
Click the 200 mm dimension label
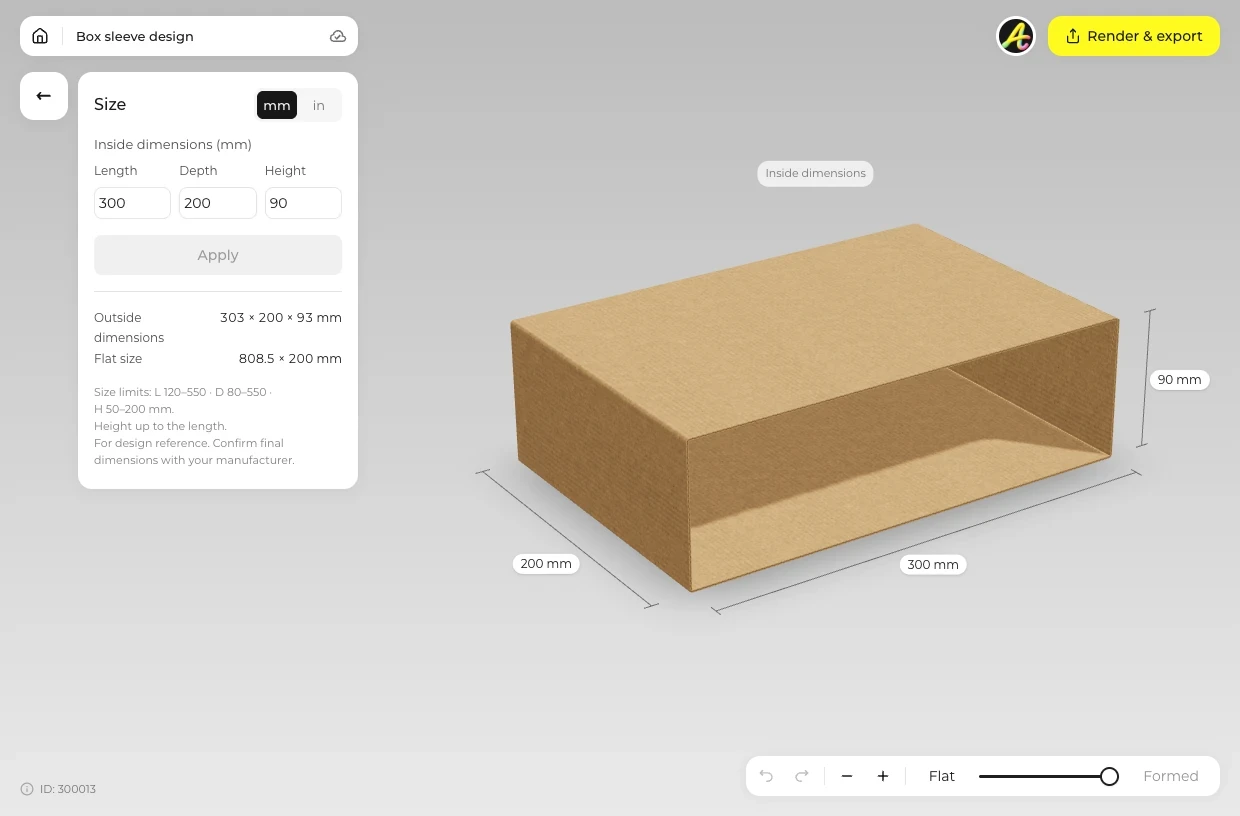[x=546, y=563]
